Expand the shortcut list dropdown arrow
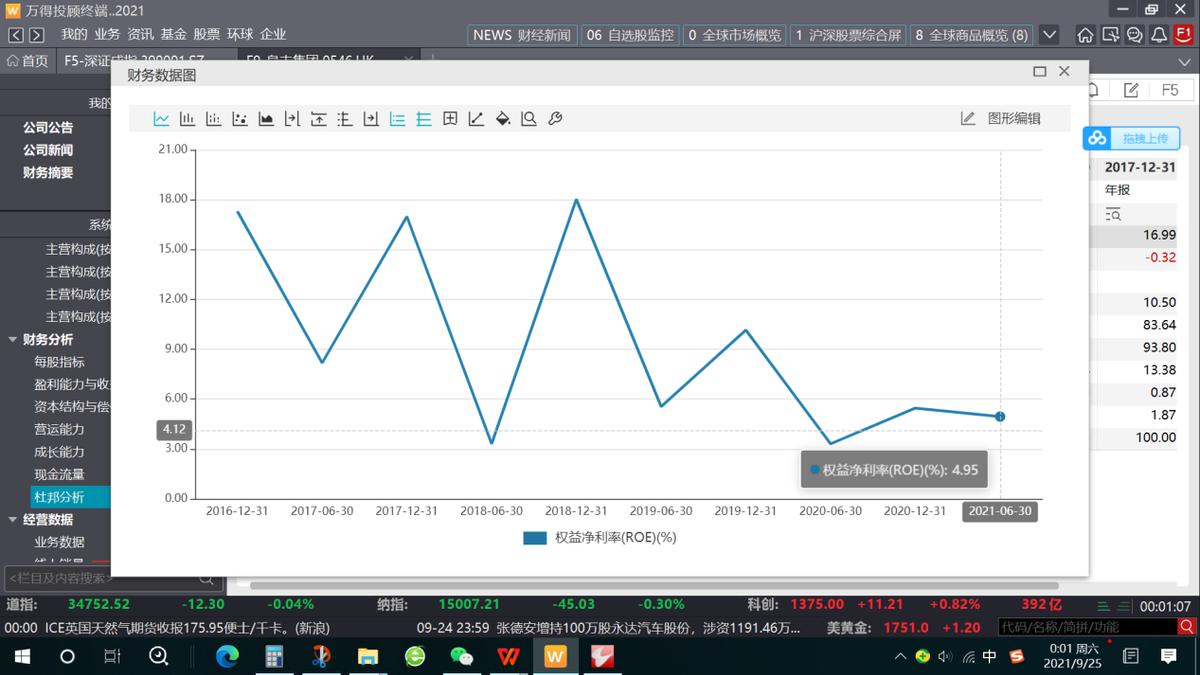Image resolution: width=1200 pixels, height=675 pixels. (x=1049, y=35)
